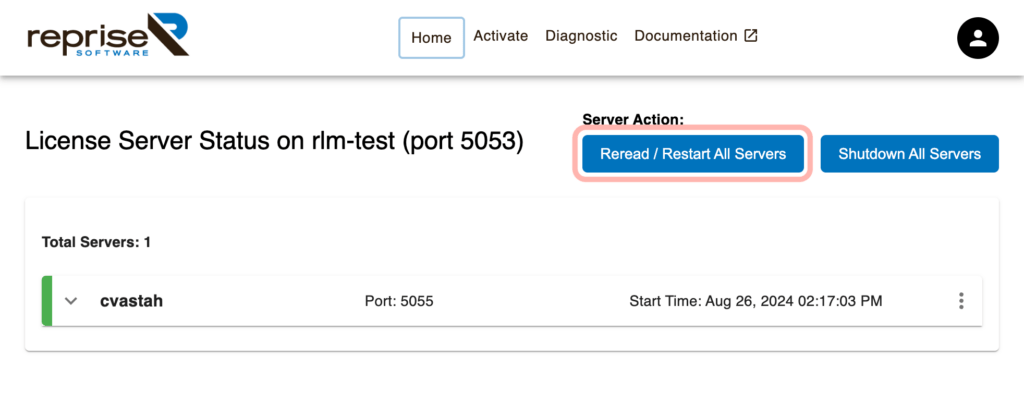Viewport: 1024px width, 417px height.
Task: Click the License Server Status heading
Action: pos(273,142)
